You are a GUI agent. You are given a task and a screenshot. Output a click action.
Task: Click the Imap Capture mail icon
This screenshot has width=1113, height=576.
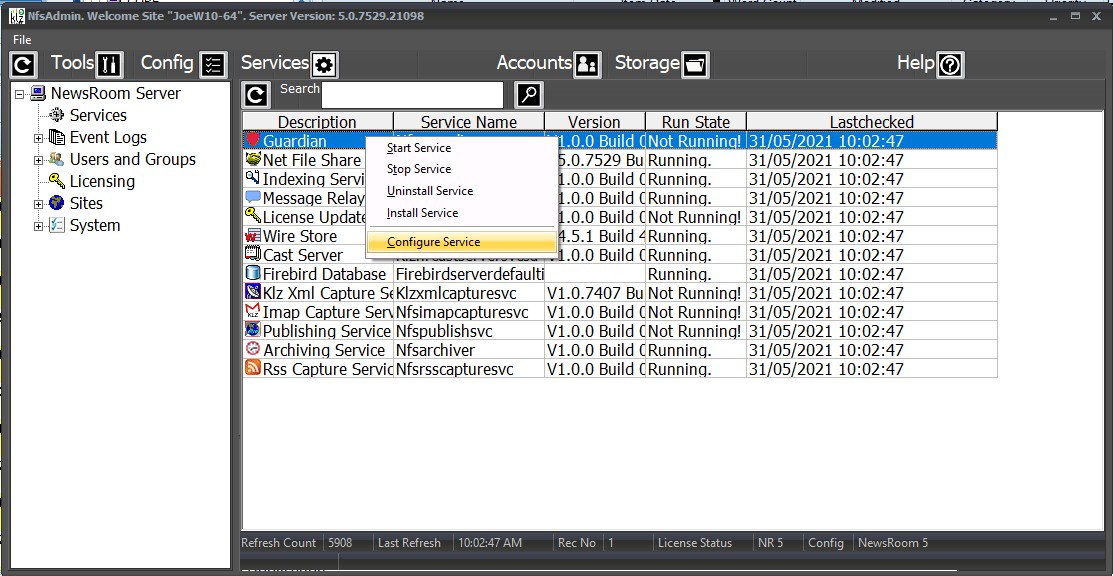coord(253,311)
